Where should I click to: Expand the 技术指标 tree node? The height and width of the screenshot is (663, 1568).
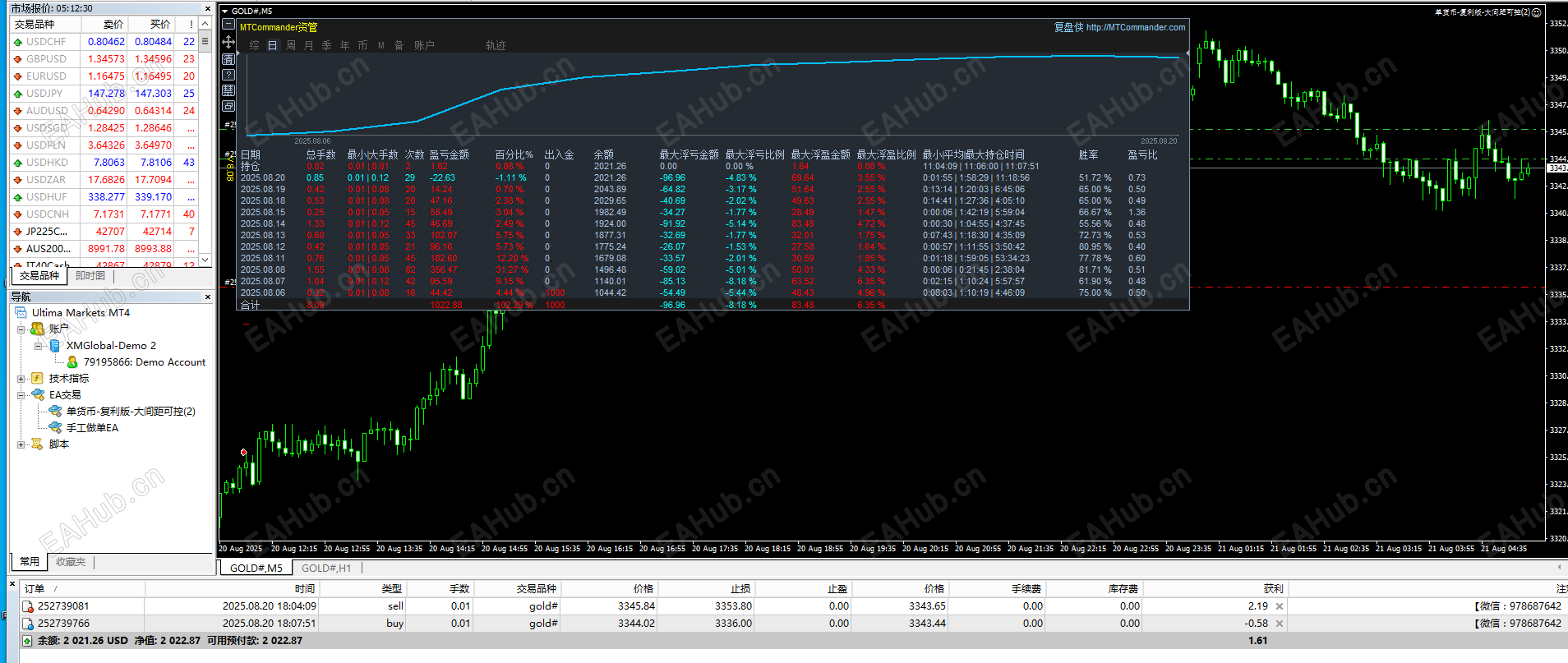[x=21, y=379]
